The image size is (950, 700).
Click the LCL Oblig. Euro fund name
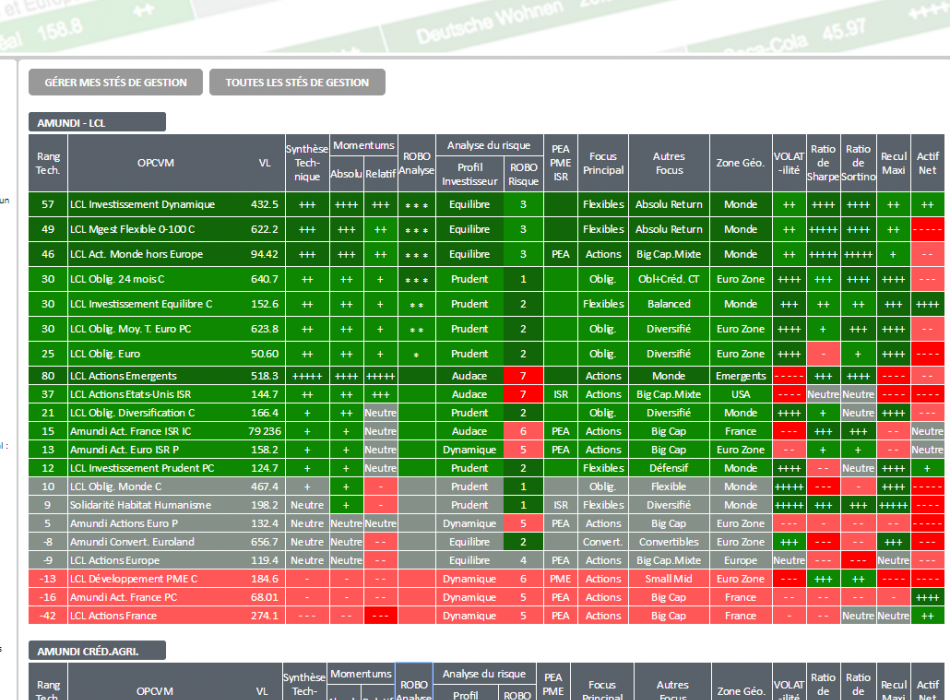(105, 353)
